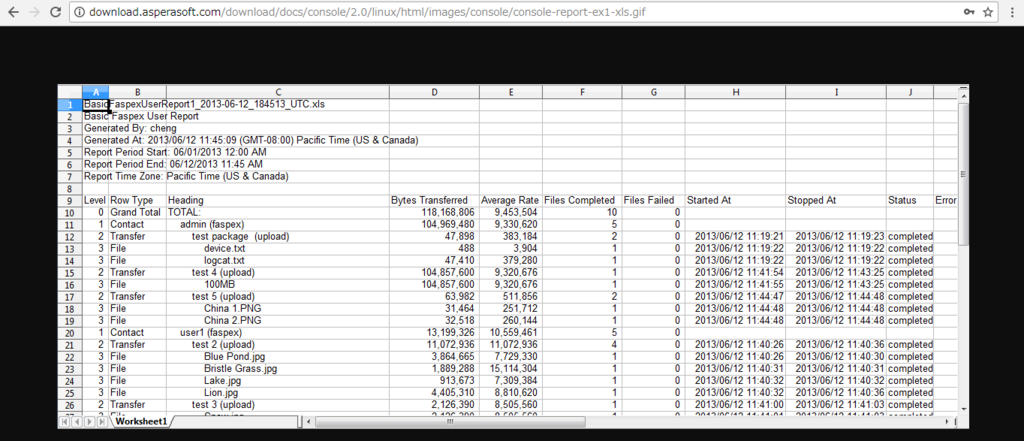
Task: Select column H header
Action: (735, 92)
